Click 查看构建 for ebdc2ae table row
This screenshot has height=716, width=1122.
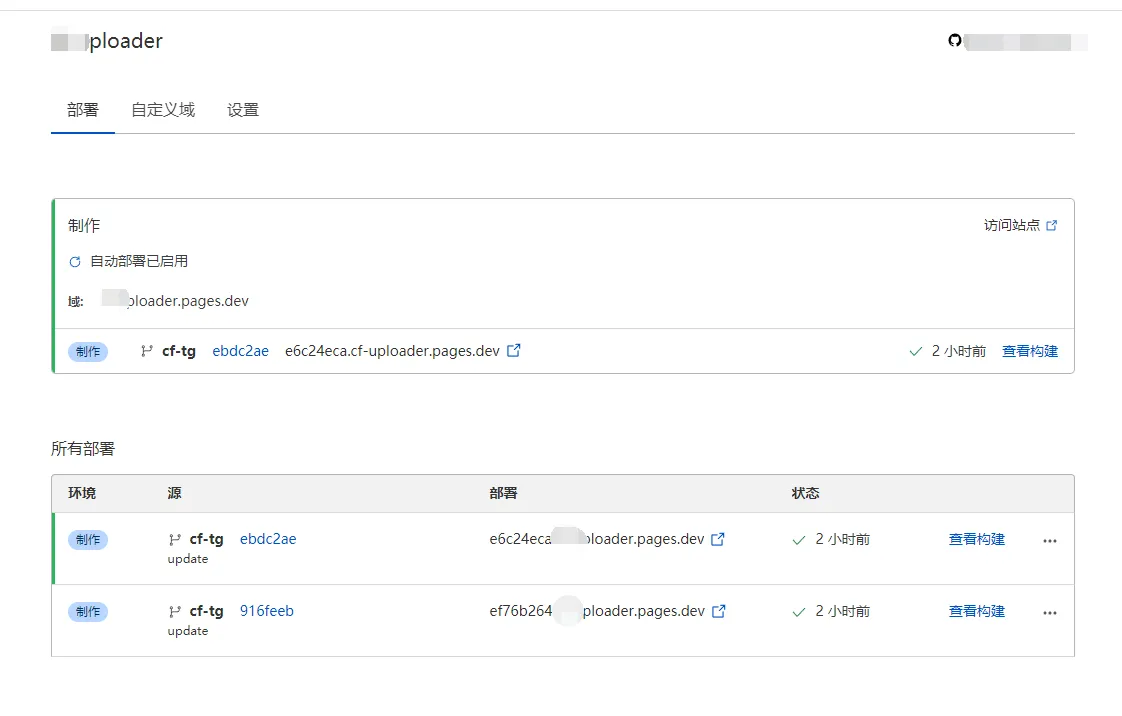(977, 539)
